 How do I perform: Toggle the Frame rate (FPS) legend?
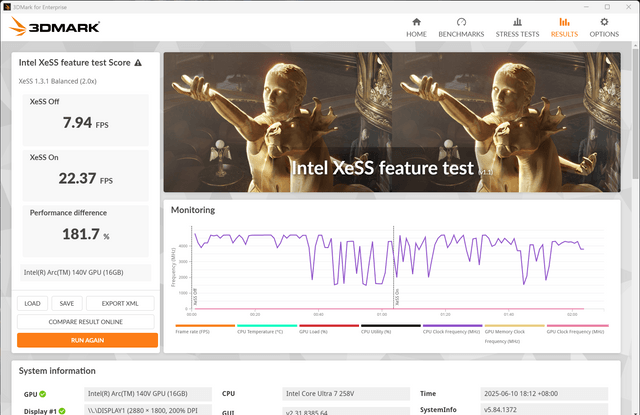pyautogui.click(x=205, y=329)
